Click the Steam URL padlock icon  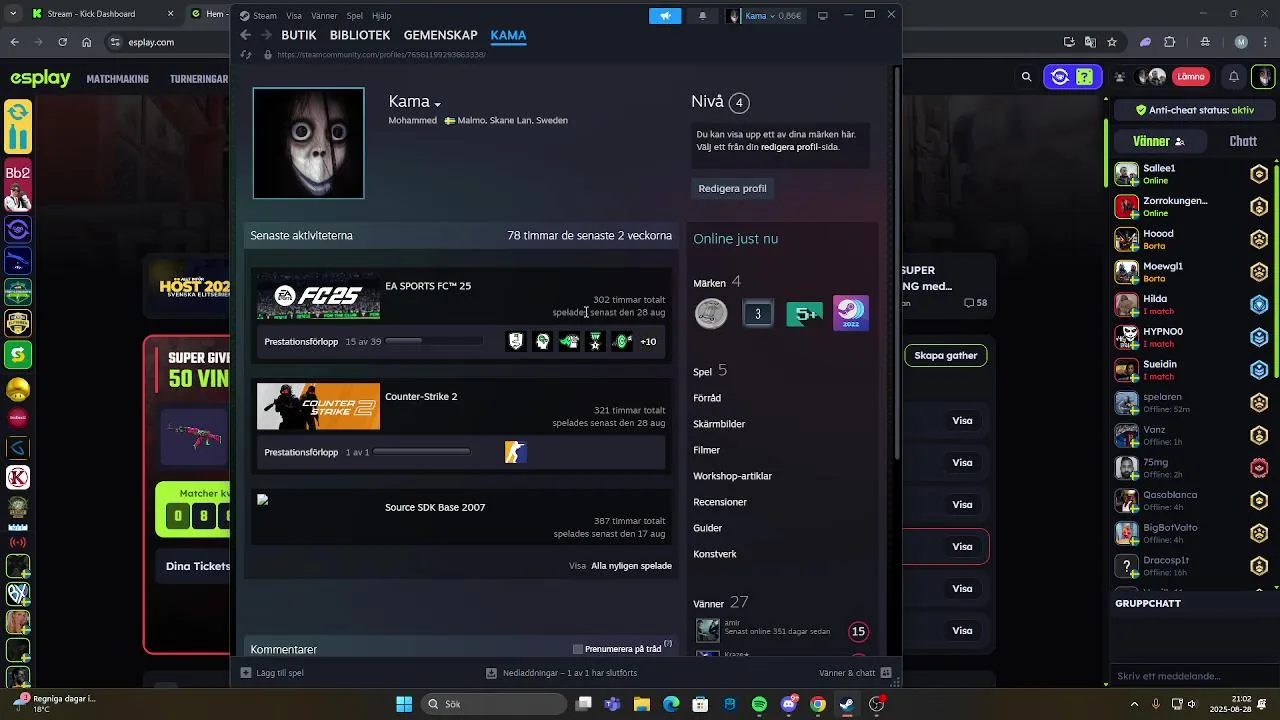pyautogui.click(x=268, y=55)
